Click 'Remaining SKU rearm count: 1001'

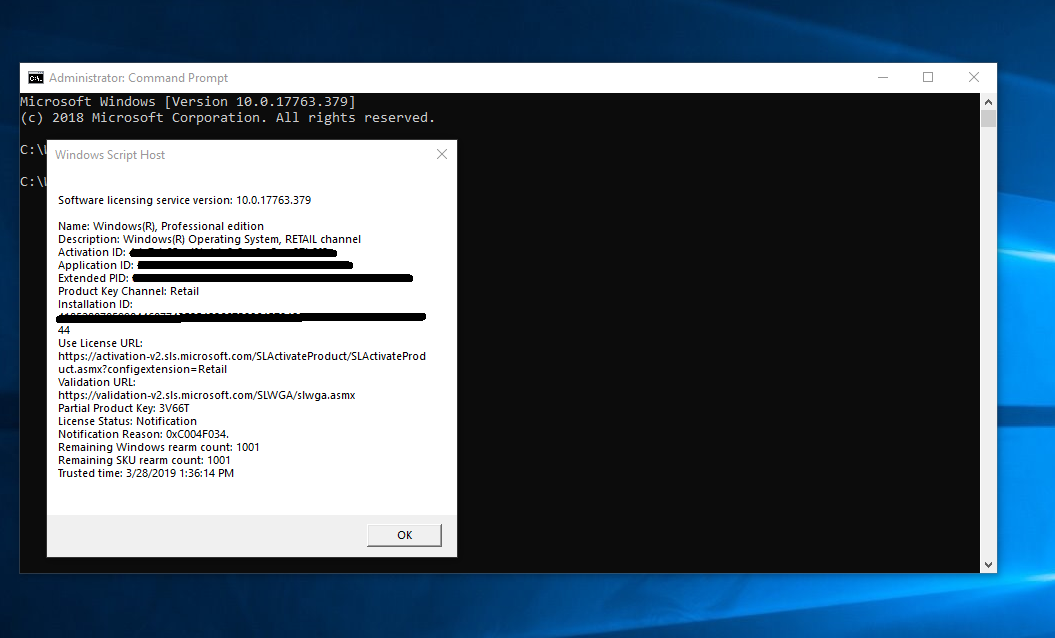pos(144,460)
